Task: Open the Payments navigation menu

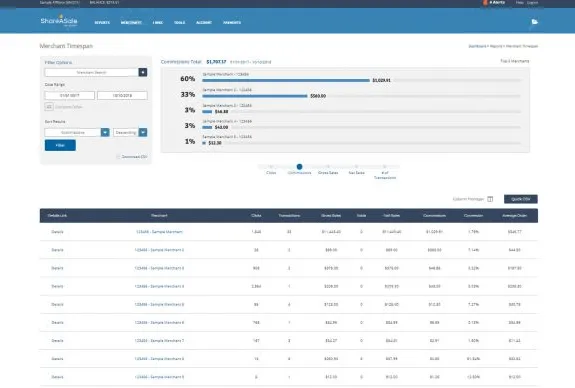Action: click(x=232, y=23)
